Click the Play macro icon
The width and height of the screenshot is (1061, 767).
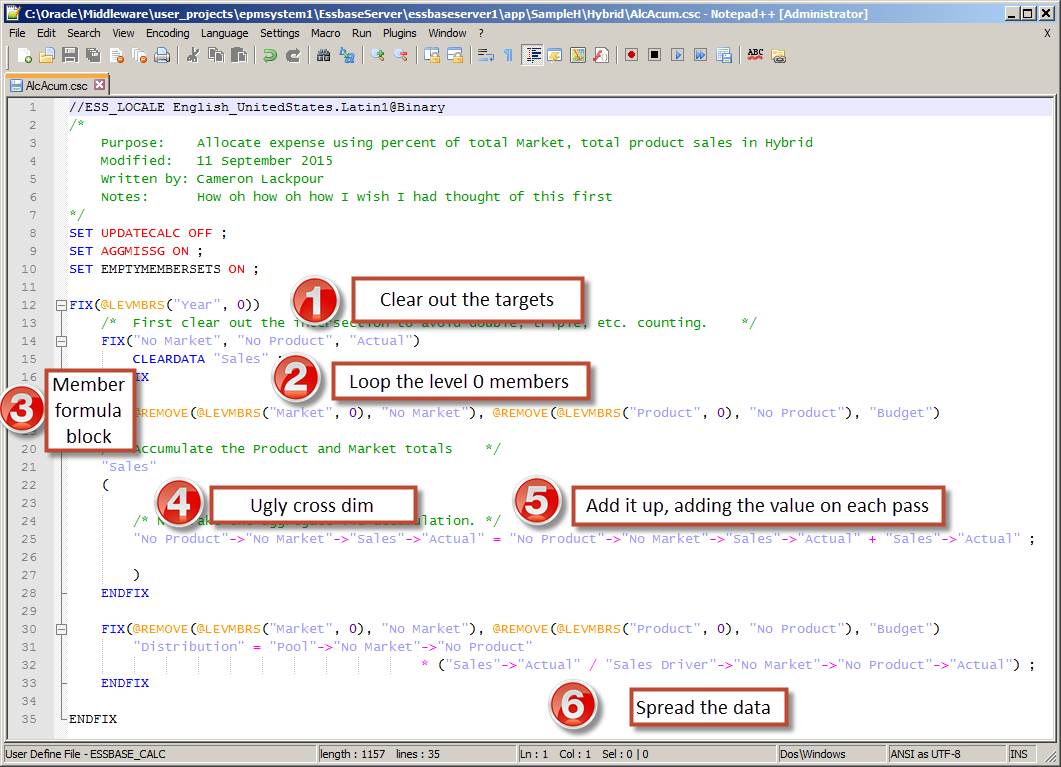point(677,55)
